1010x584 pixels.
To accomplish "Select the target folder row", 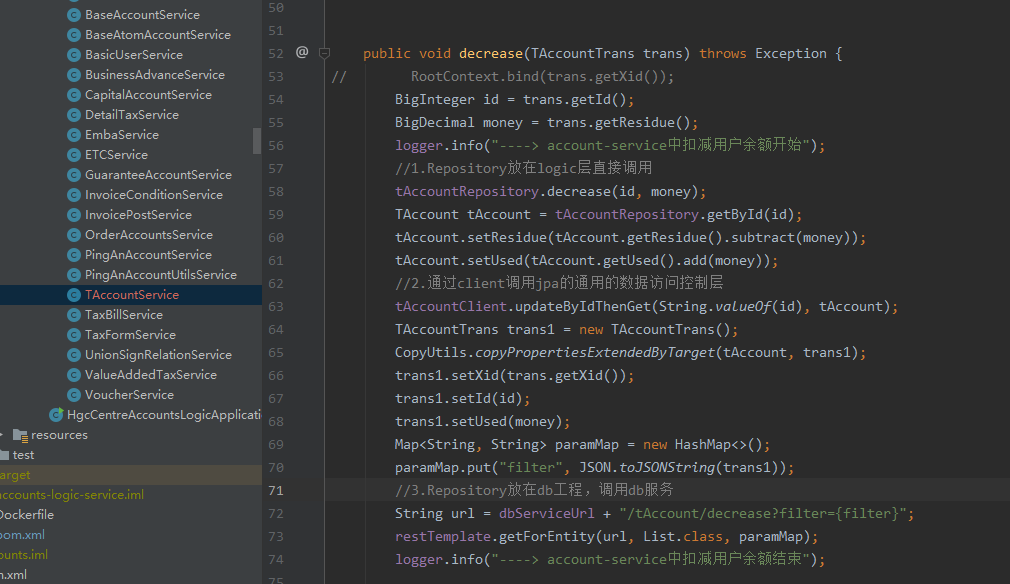I will (131, 475).
